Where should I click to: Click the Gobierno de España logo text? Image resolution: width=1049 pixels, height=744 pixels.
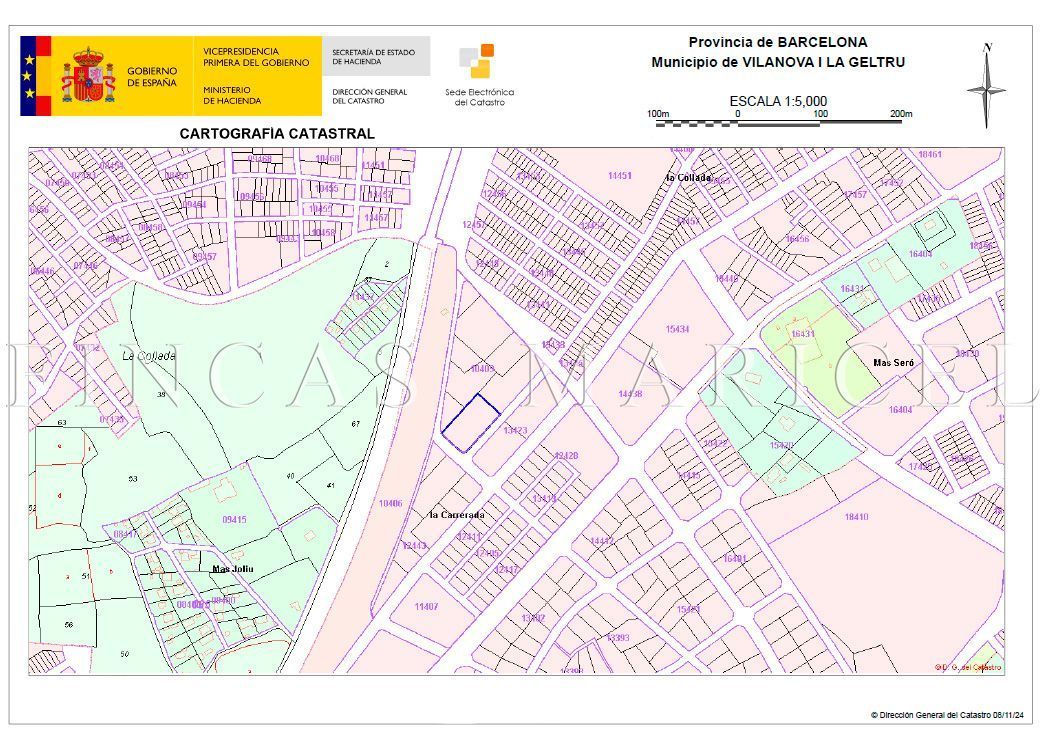151,77
